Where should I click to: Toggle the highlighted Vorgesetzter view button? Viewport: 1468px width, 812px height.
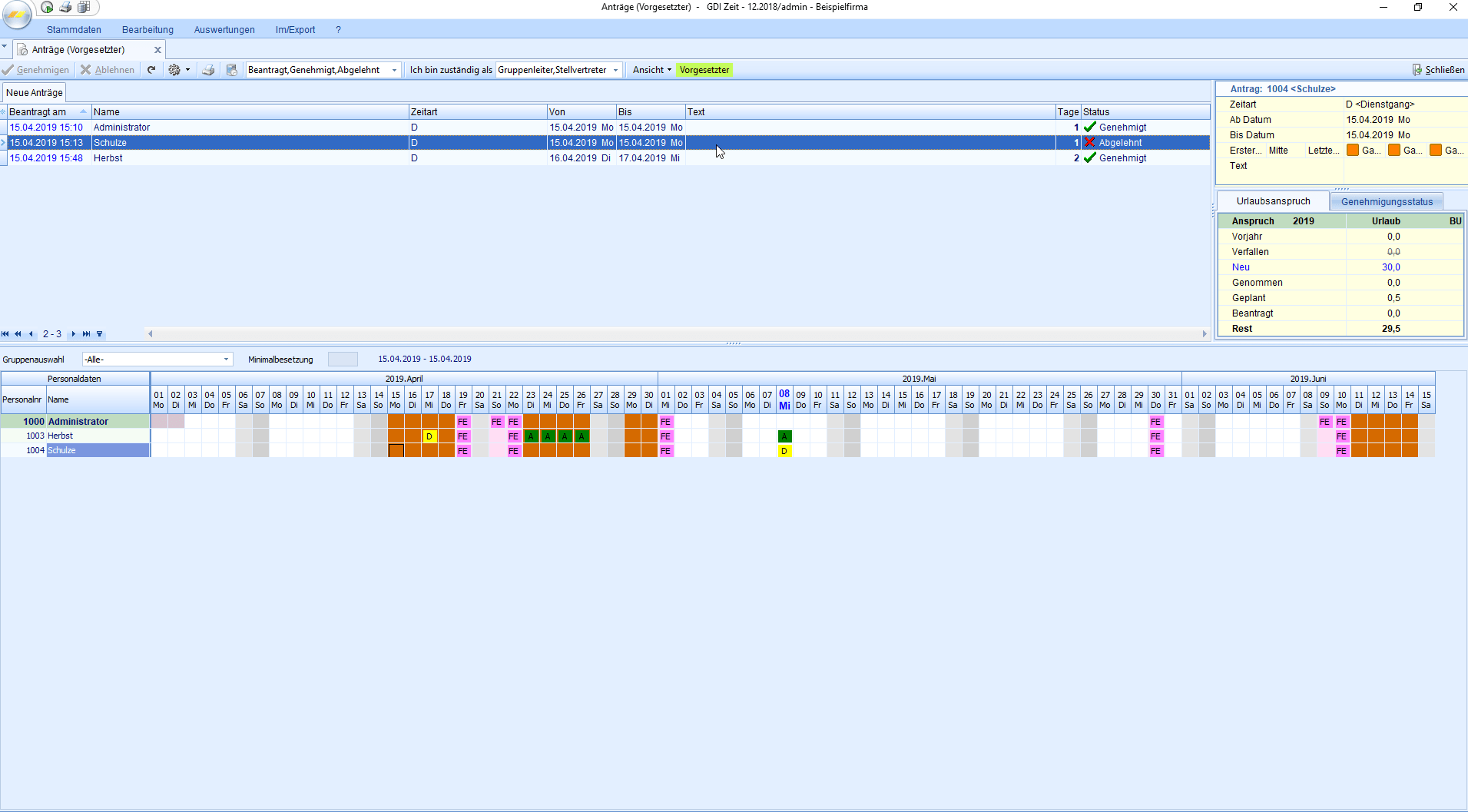click(x=704, y=70)
